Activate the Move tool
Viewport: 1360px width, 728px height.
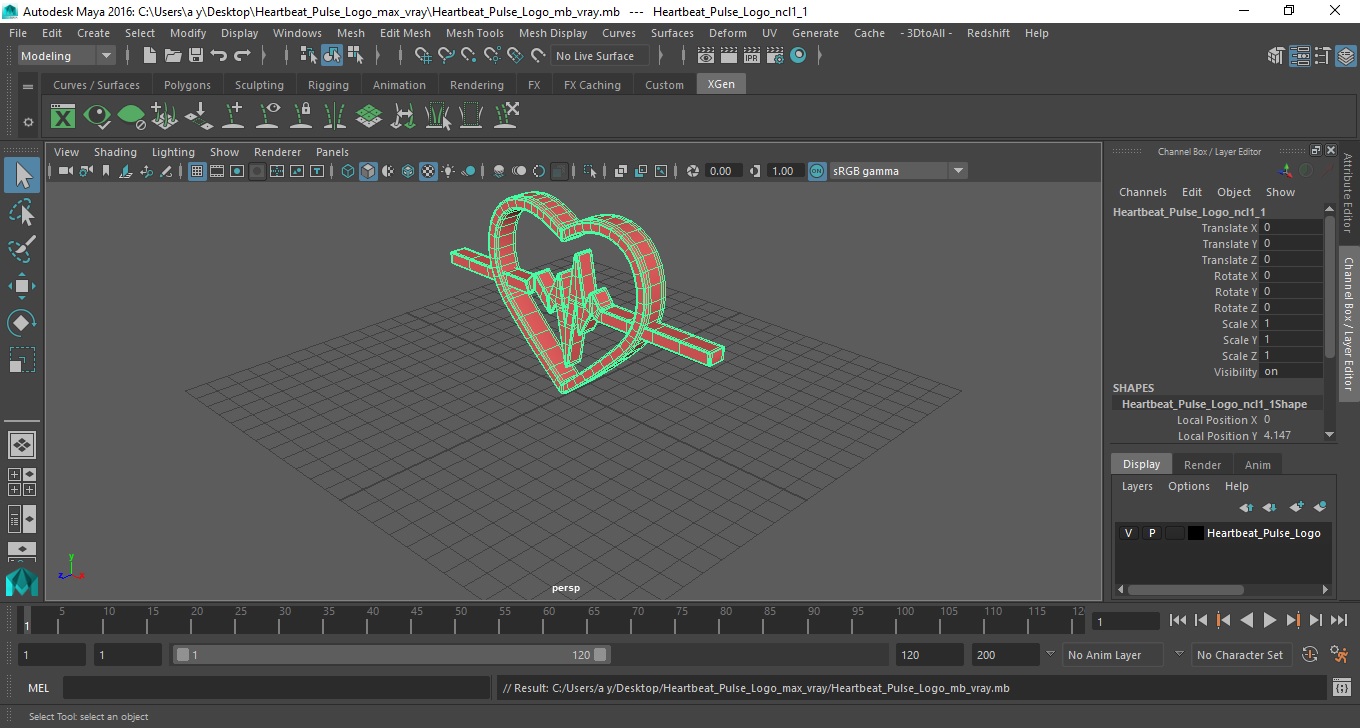coord(22,286)
